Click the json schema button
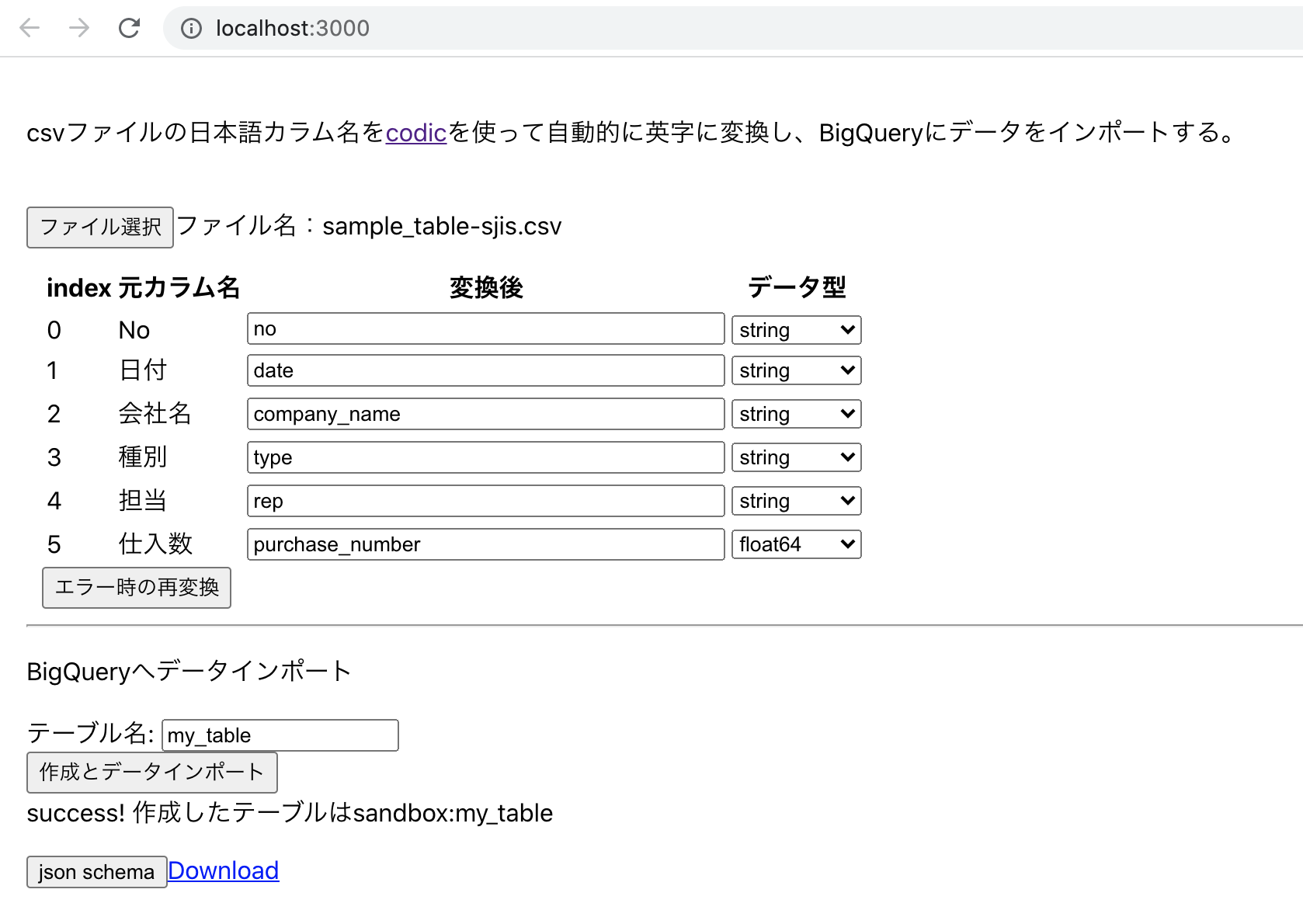 96,871
